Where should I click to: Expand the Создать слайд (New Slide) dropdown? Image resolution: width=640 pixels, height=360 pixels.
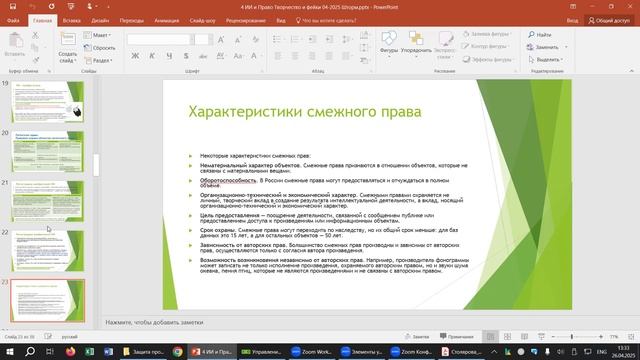[68, 57]
